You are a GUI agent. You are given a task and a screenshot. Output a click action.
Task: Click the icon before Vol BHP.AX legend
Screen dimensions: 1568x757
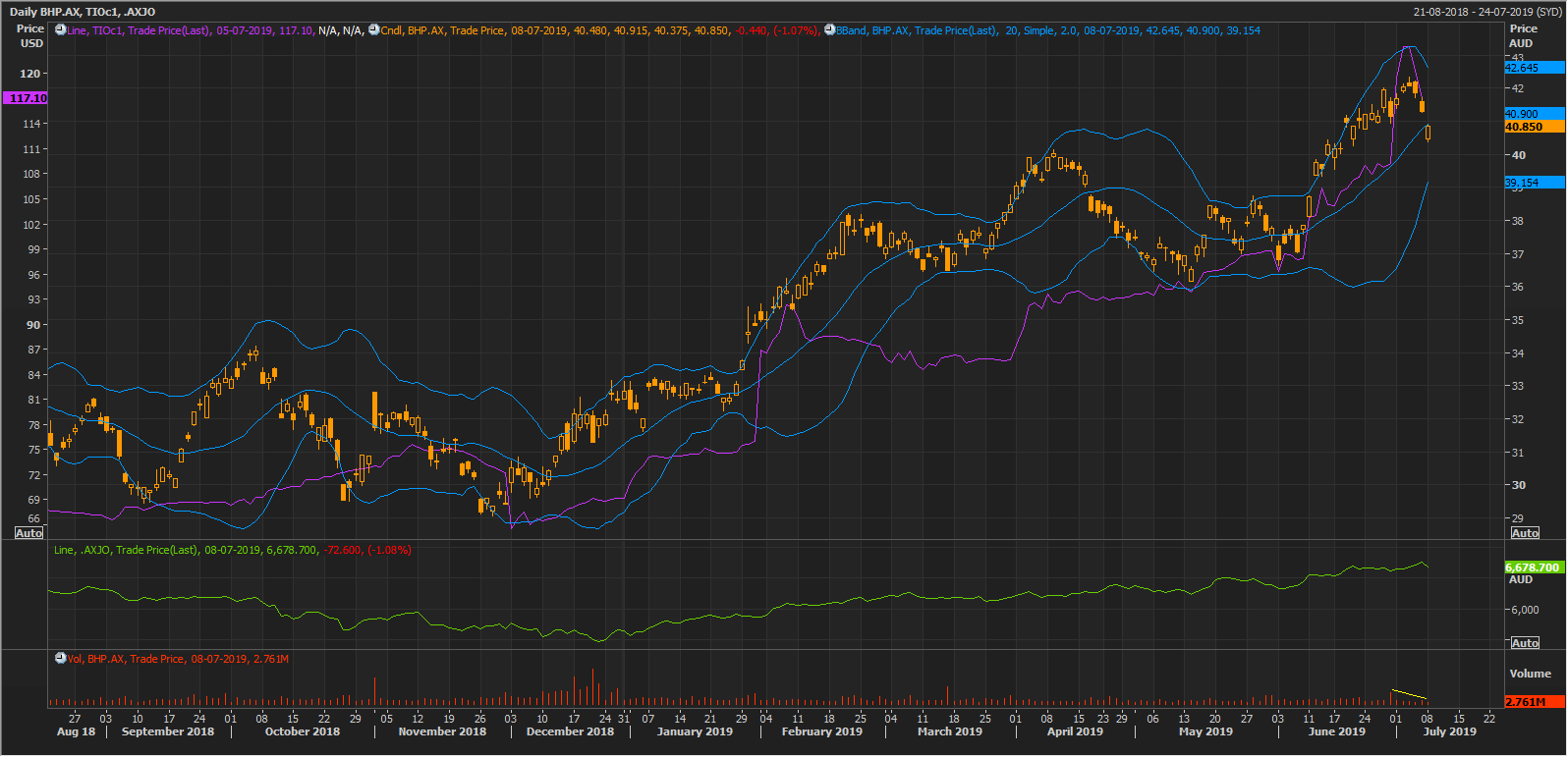pyautogui.click(x=60, y=659)
